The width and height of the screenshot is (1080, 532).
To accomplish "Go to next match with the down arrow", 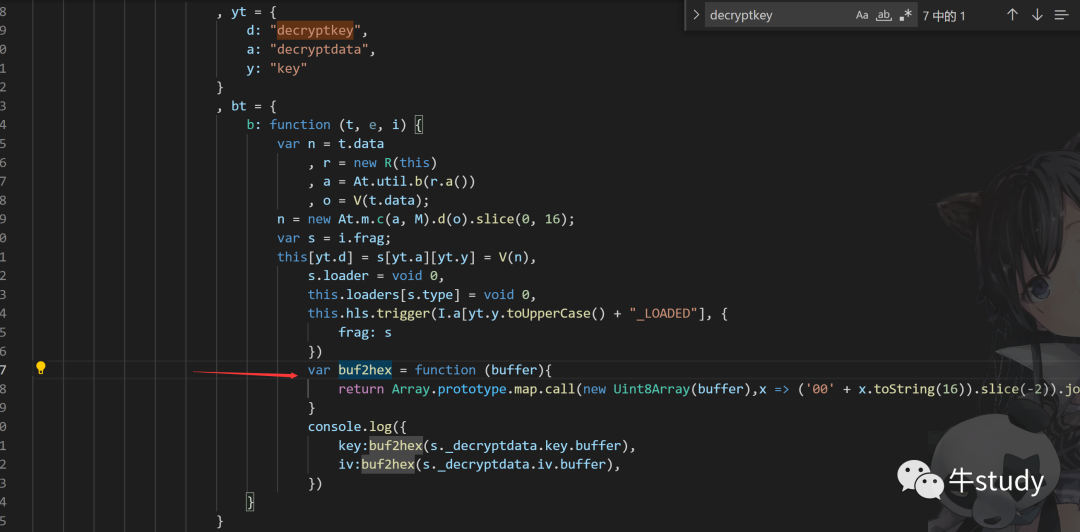I will click(1037, 15).
